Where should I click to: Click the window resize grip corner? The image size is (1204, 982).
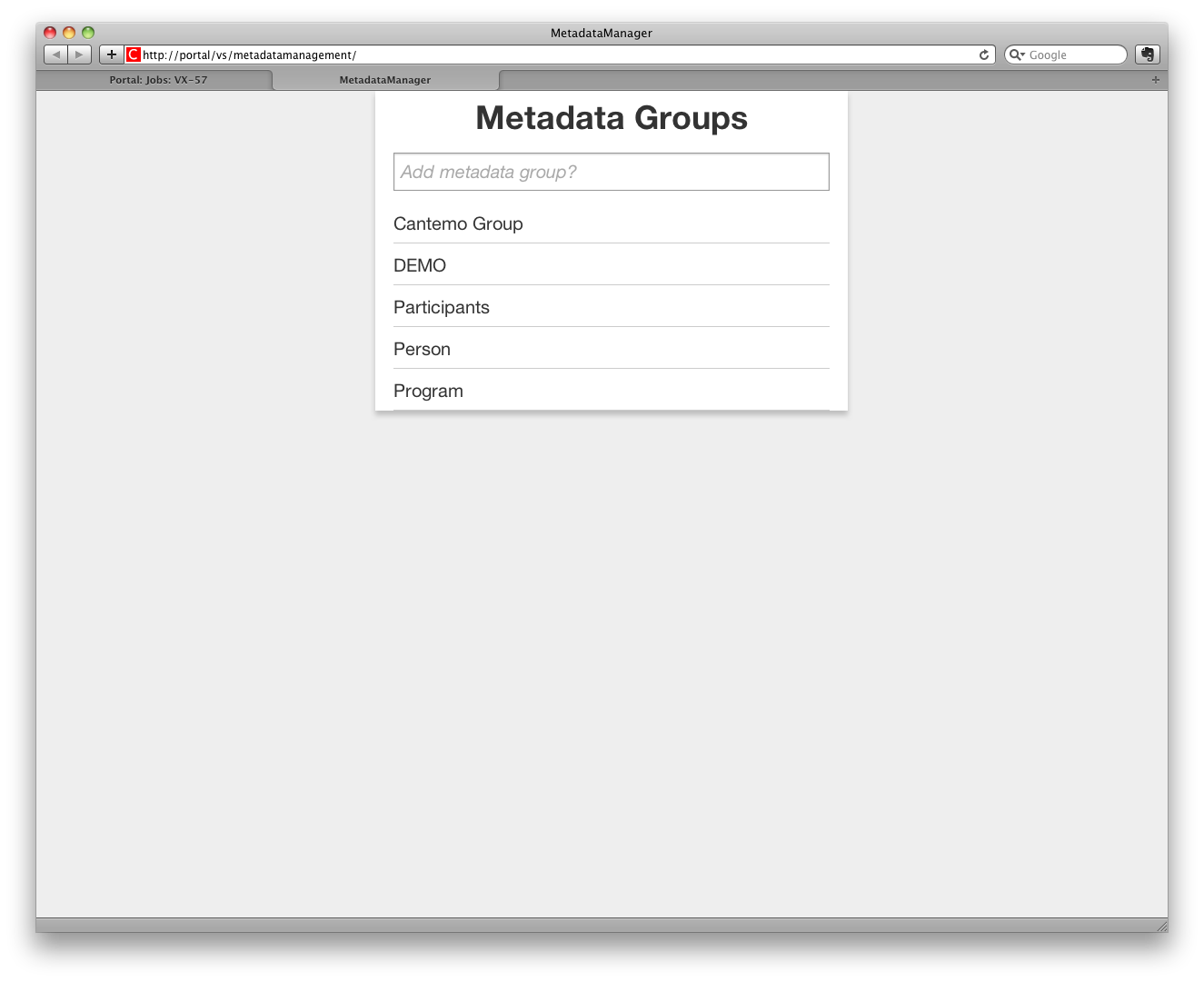1161,926
